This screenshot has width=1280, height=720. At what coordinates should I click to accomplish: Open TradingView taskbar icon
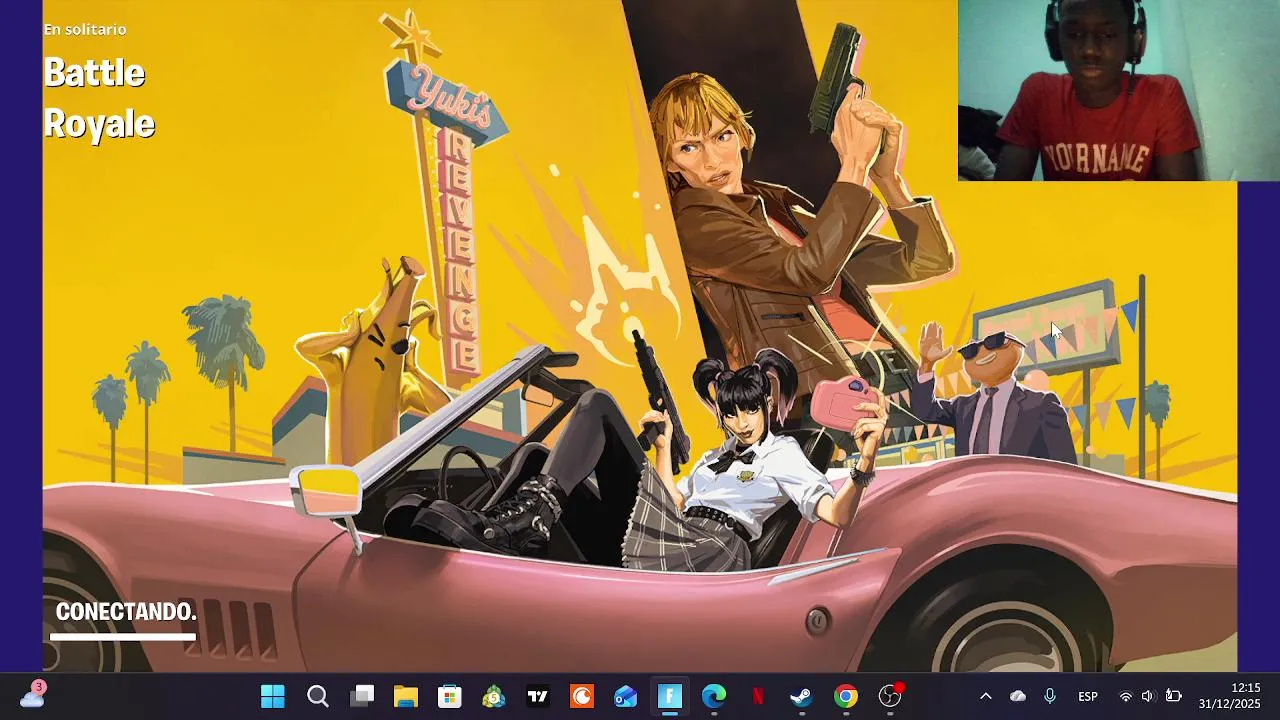[538, 696]
